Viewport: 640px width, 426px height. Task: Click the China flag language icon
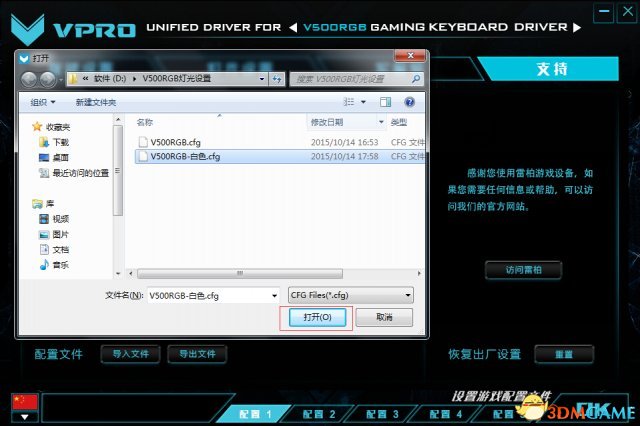pyautogui.click(x=24, y=402)
